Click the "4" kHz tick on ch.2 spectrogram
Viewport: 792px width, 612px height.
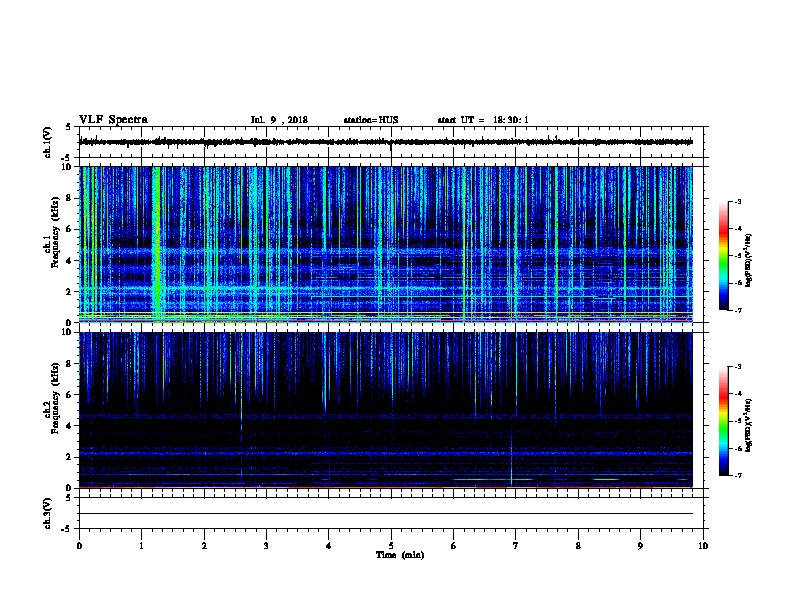click(70, 426)
